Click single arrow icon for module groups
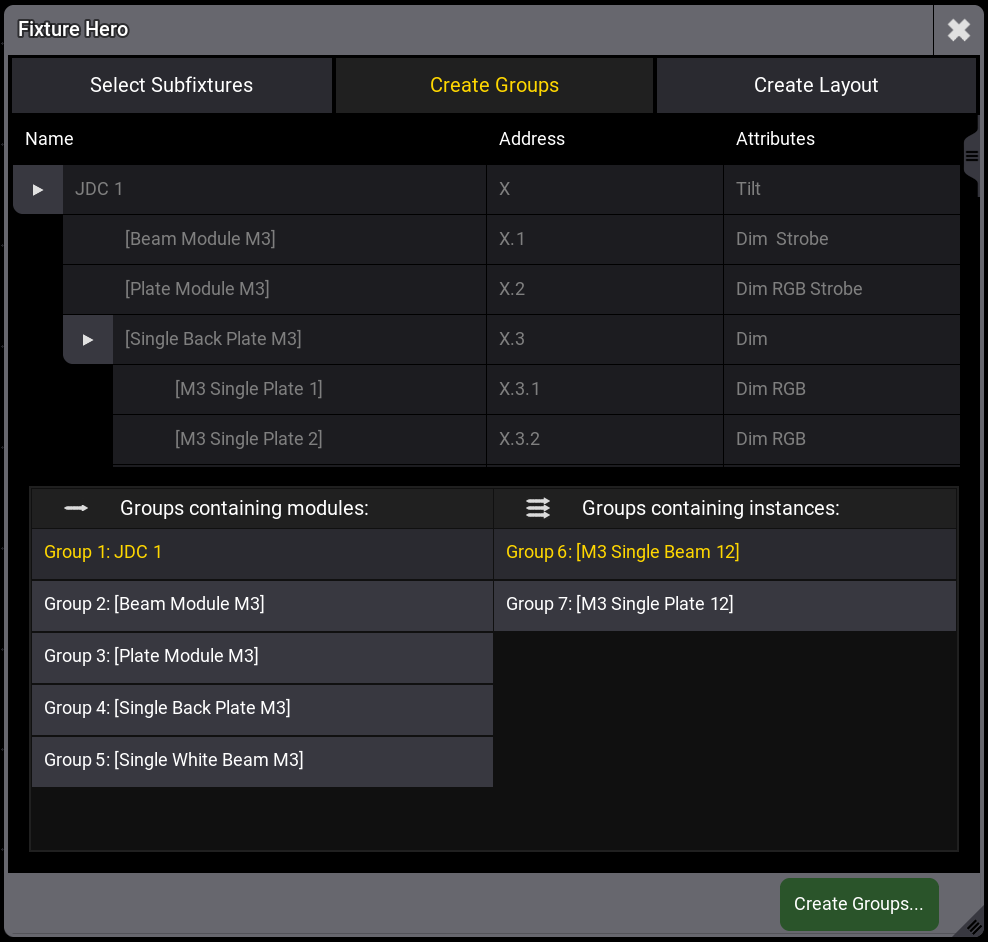988x942 pixels. 76,508
